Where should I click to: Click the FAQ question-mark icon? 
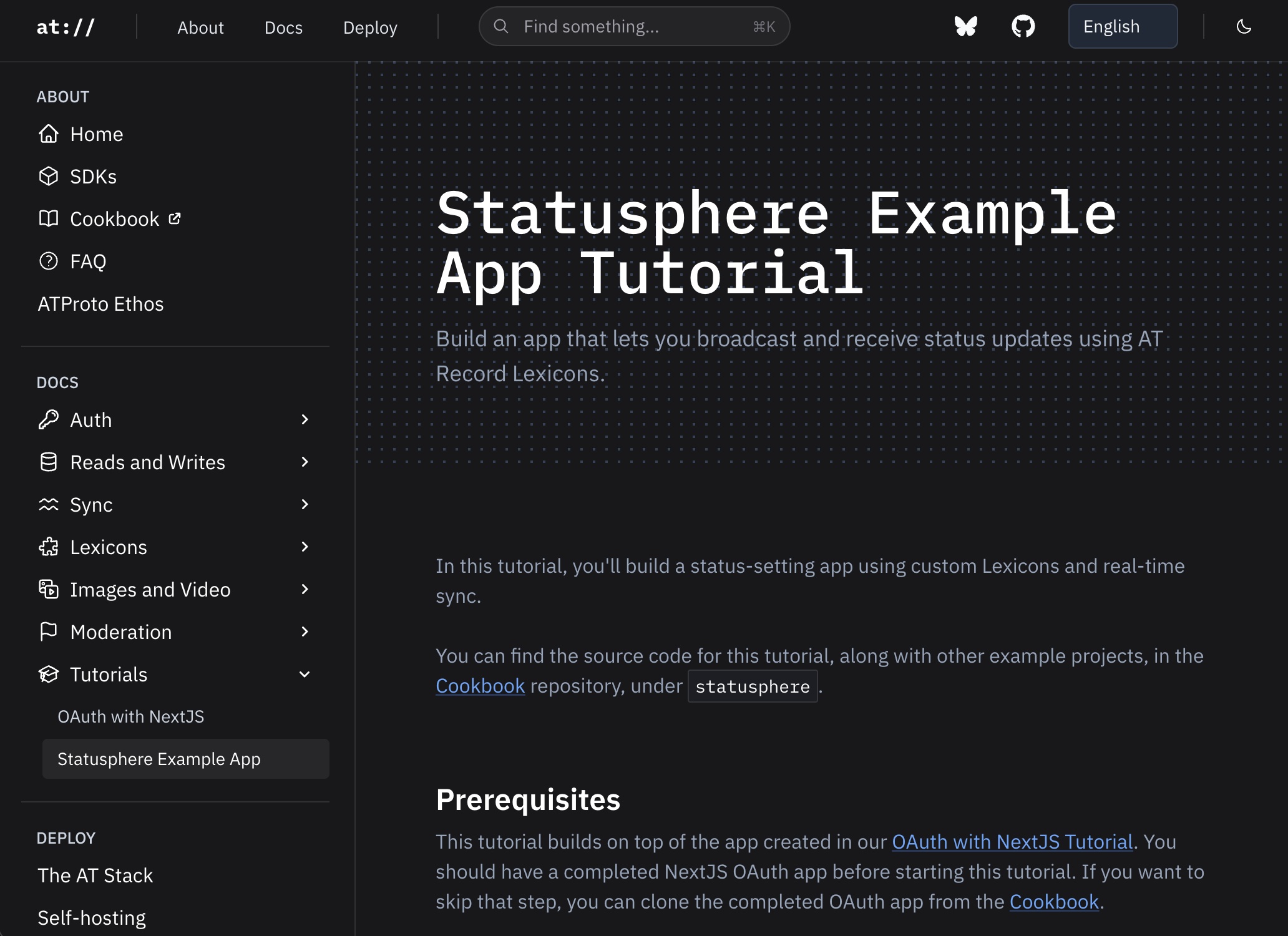point(49,261)
